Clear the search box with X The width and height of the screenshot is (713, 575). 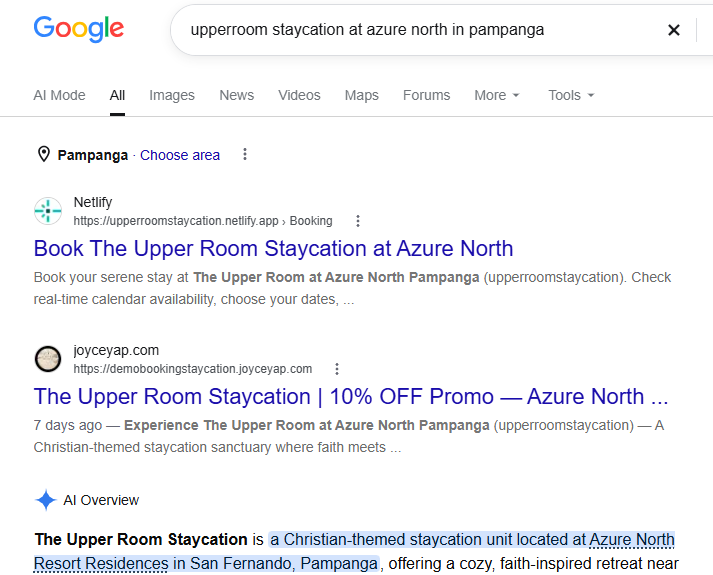point(673,30)
